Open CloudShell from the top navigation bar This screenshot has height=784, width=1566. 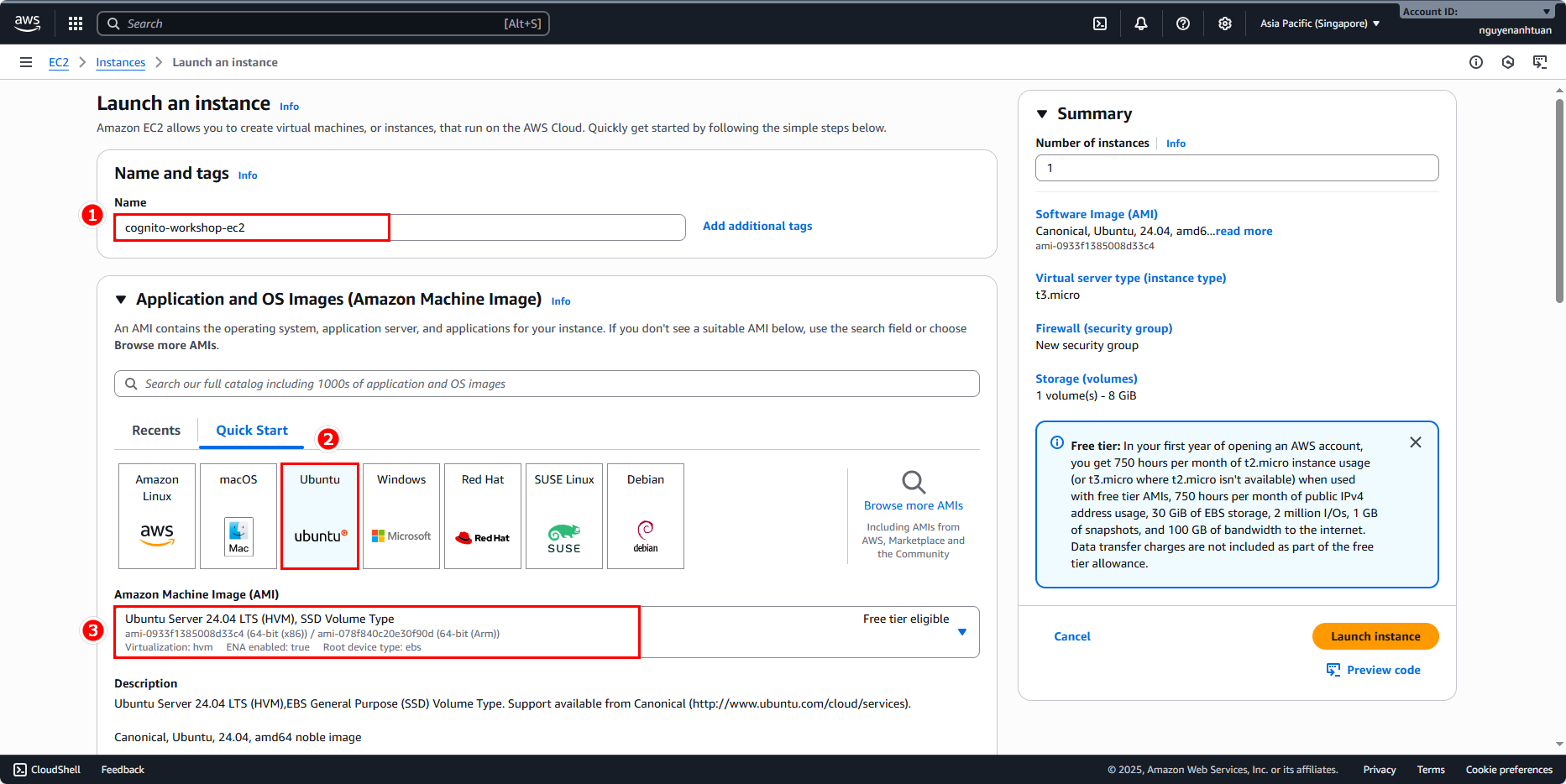pos(1100,24)
